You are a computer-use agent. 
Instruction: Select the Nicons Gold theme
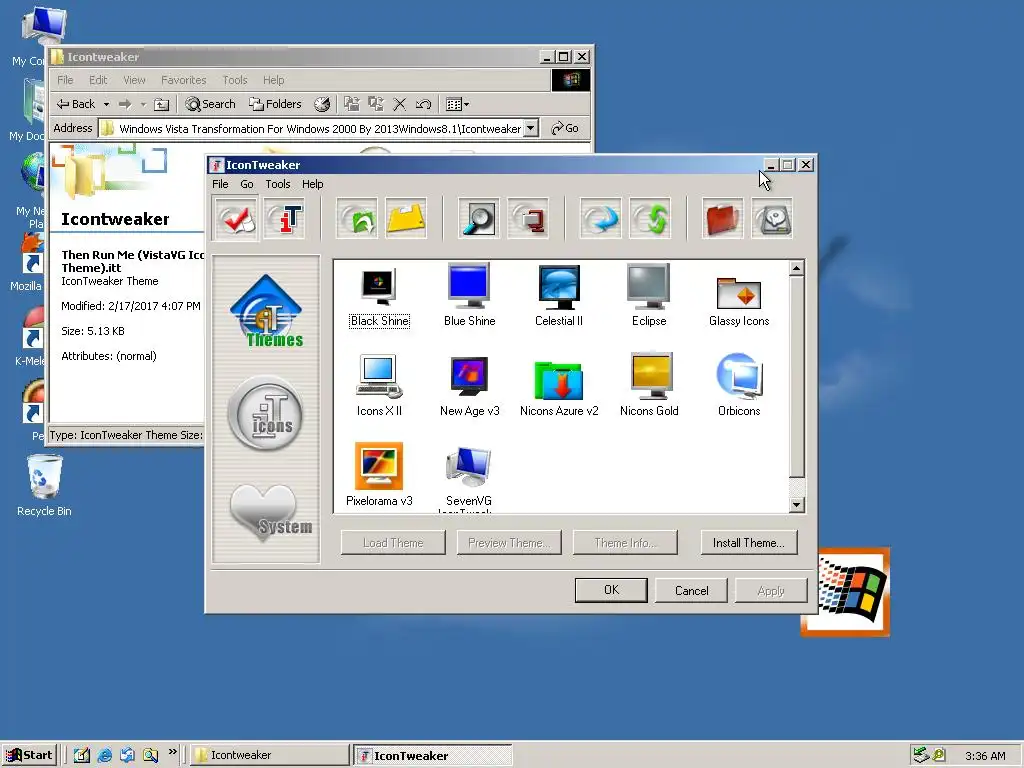[x=648, y=385]
